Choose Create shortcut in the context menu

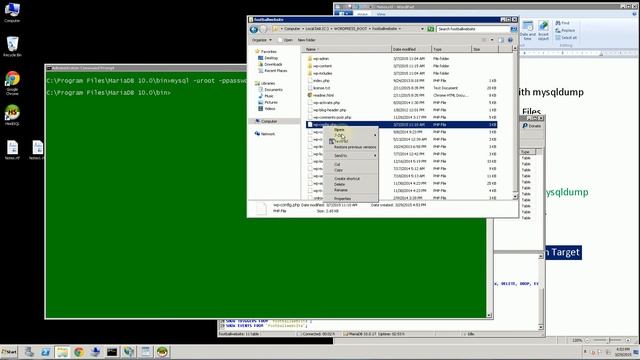point(351,179)
